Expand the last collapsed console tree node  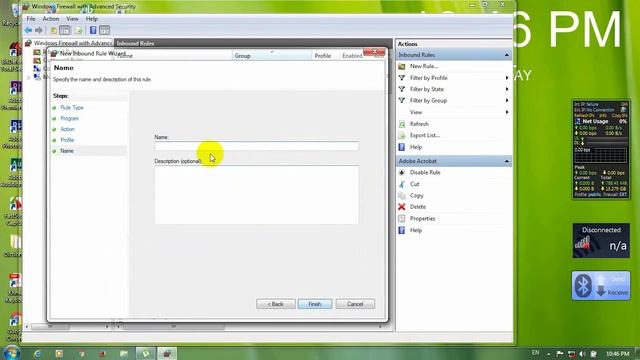29,77
